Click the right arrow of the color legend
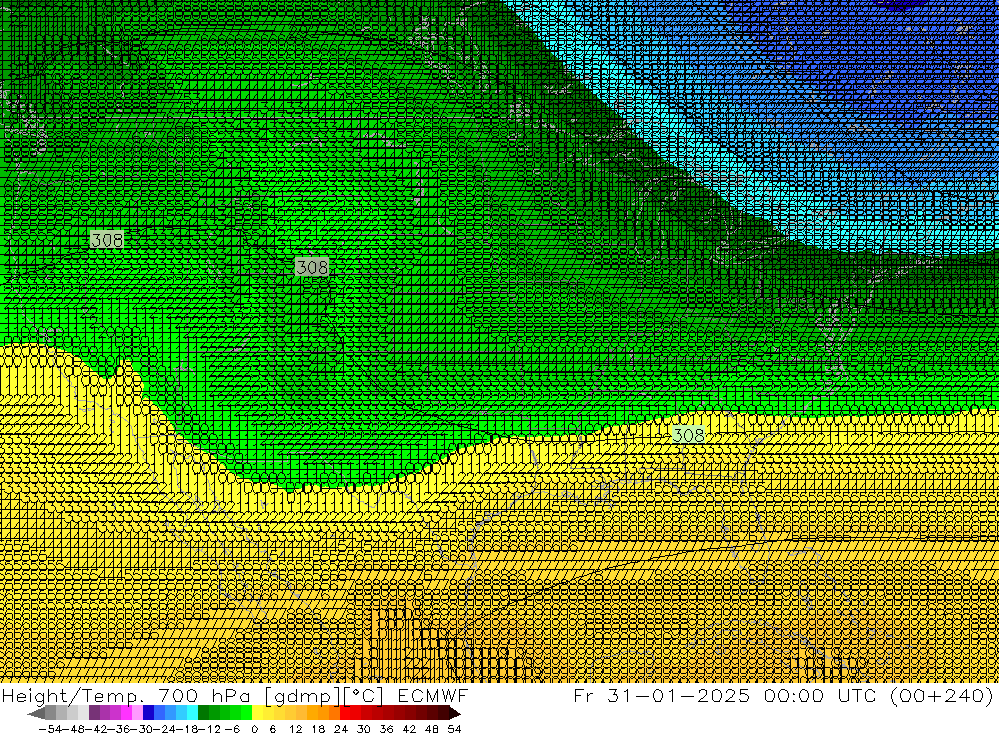 [455, 713]
